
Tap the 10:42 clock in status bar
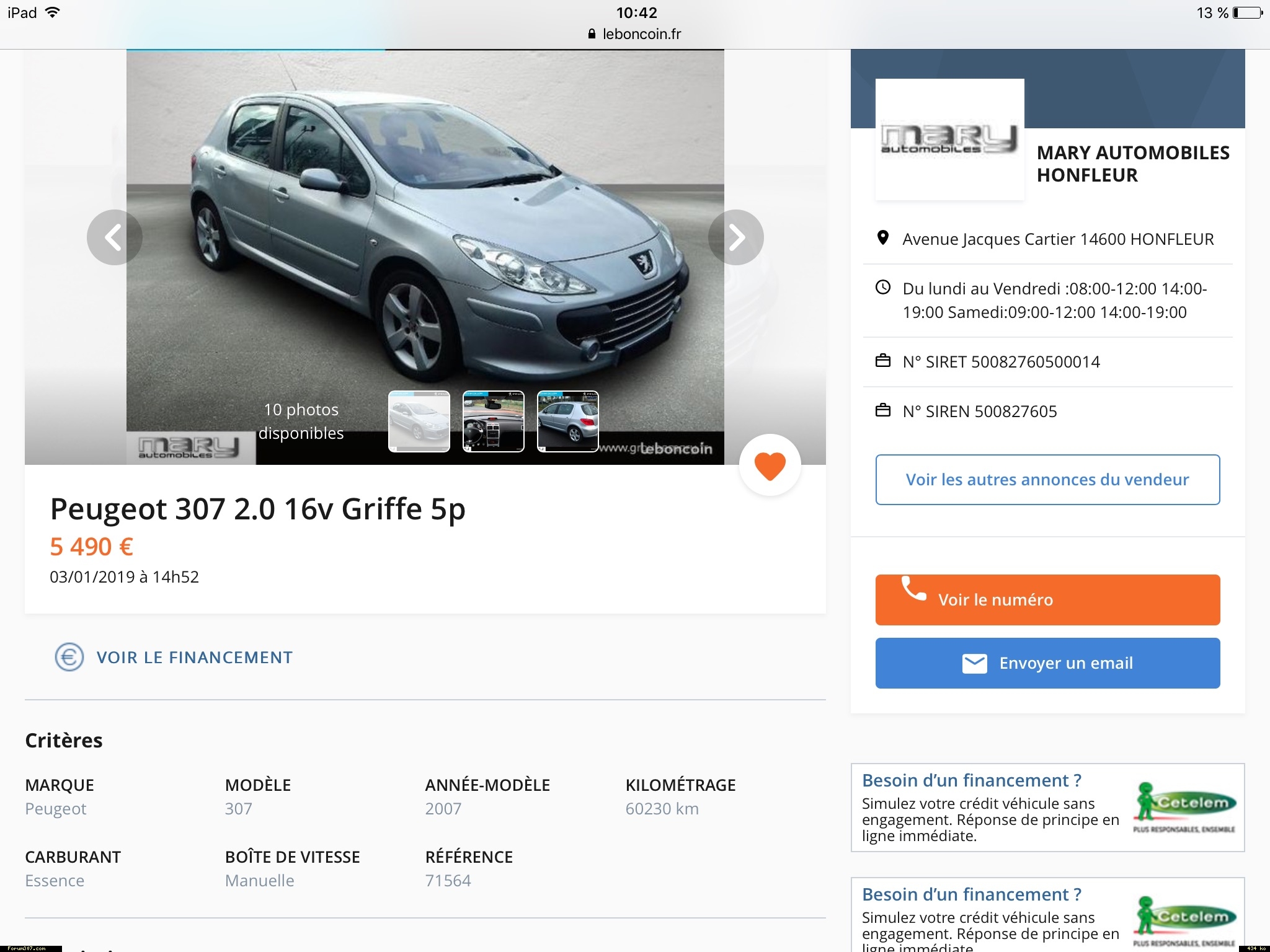[x=636, y=12]
